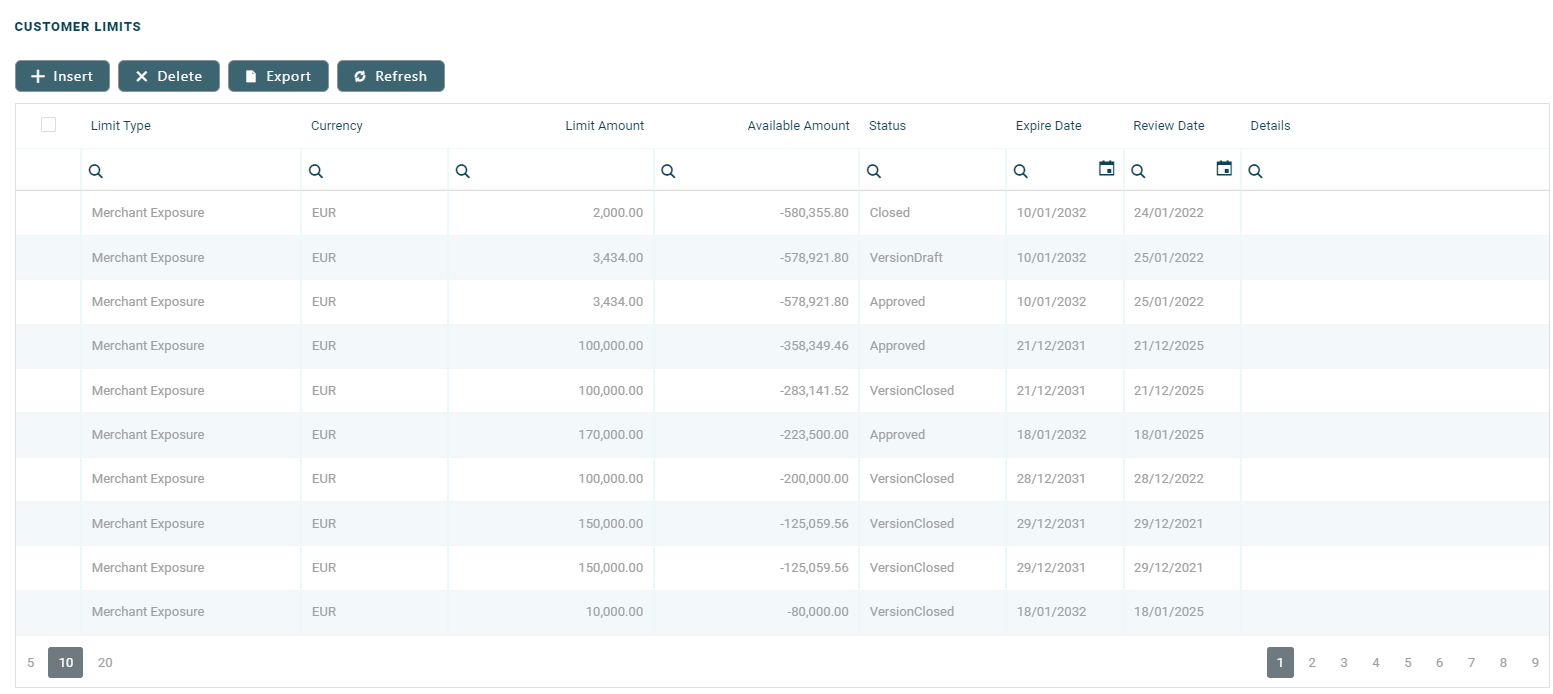
Task: Open the Review Date calendar picker
Action: point(1224,169)
